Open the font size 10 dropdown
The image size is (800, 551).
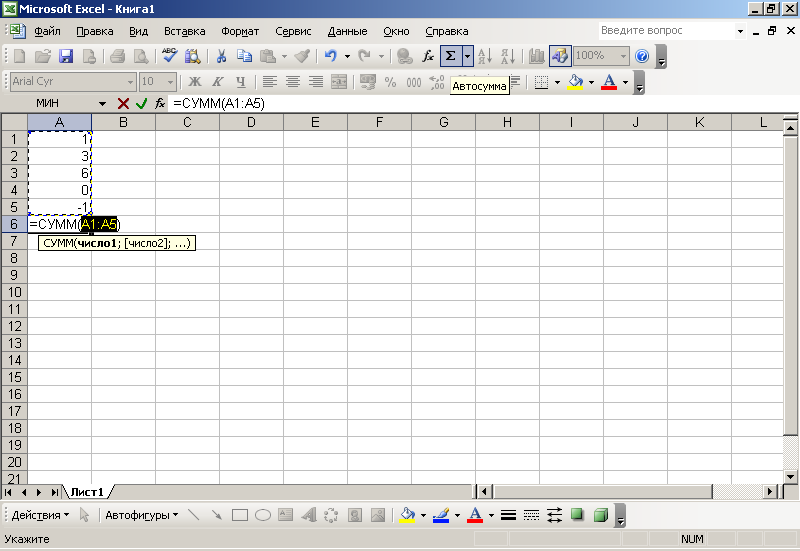click(170, 82)
